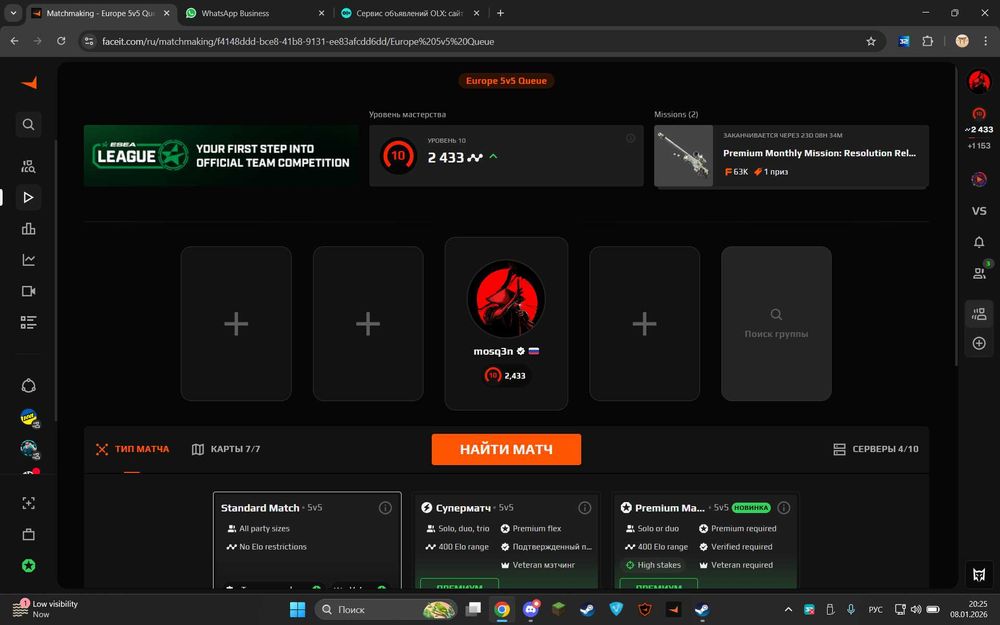Open the volume control in system tray
This screenshot has width=1000, height=625.
click(x=916, y=610)
